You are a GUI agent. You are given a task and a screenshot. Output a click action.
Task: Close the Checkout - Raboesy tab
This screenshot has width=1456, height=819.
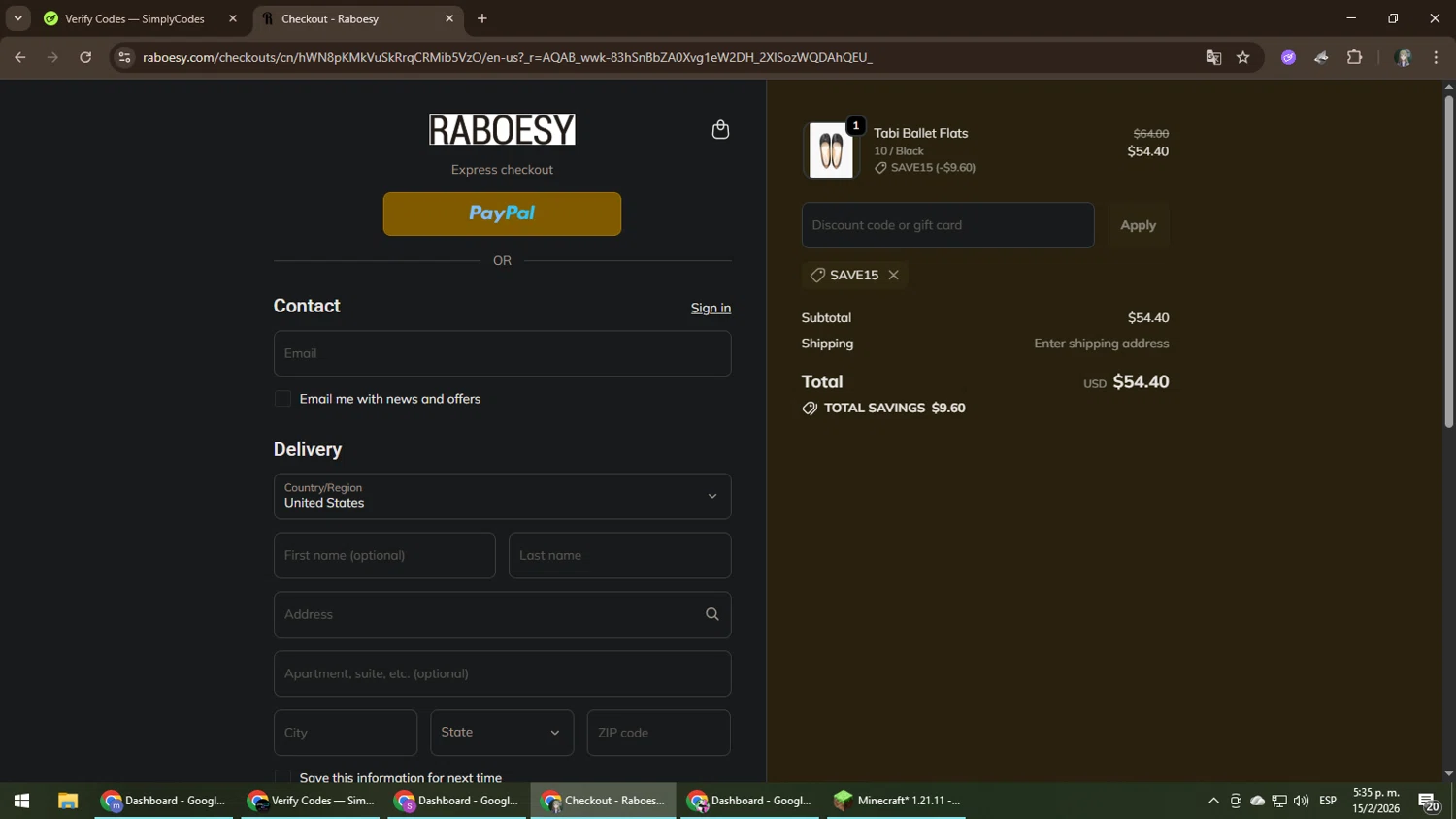tap(449, 18)
